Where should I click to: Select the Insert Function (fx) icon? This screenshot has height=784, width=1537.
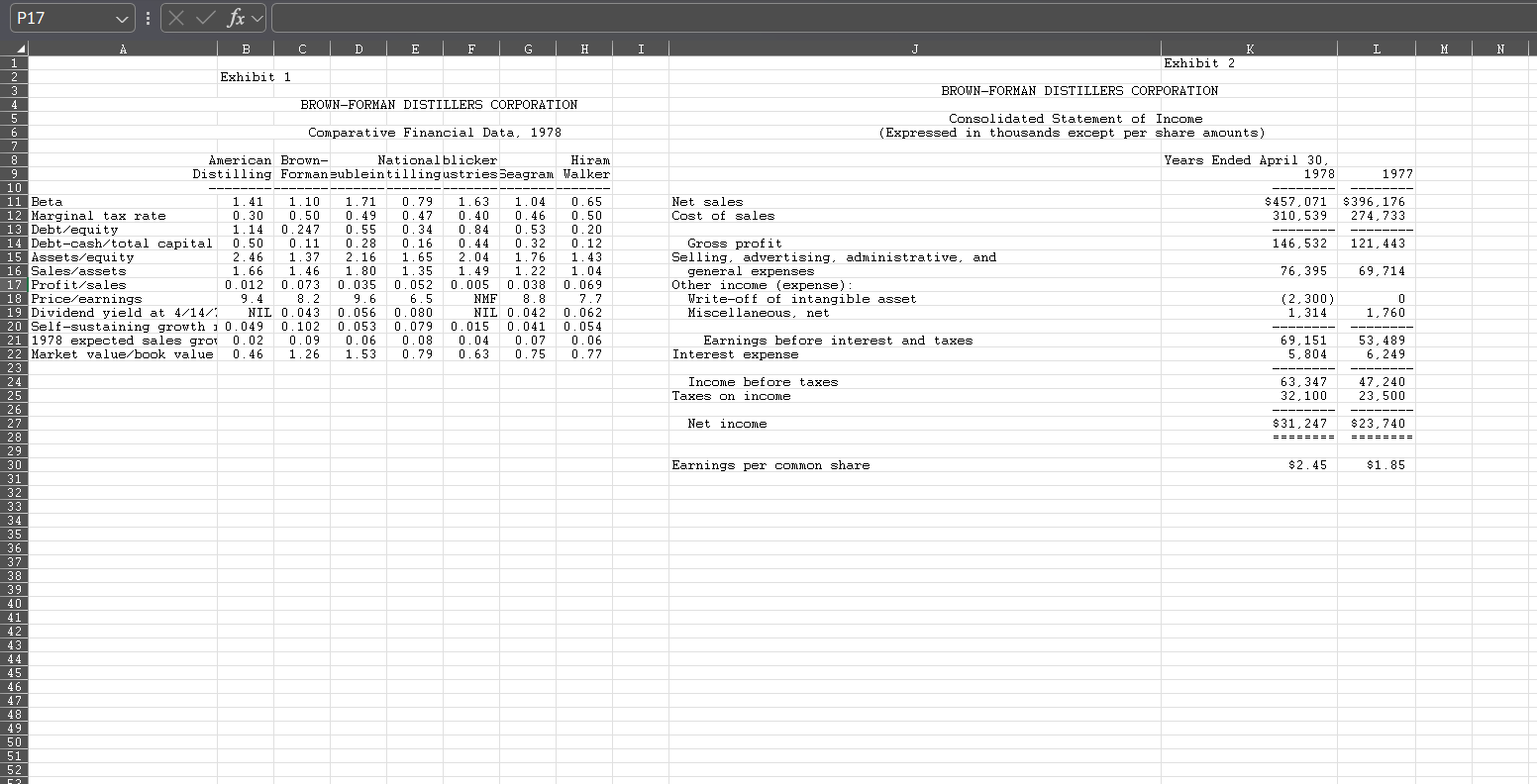pos(236,17)
